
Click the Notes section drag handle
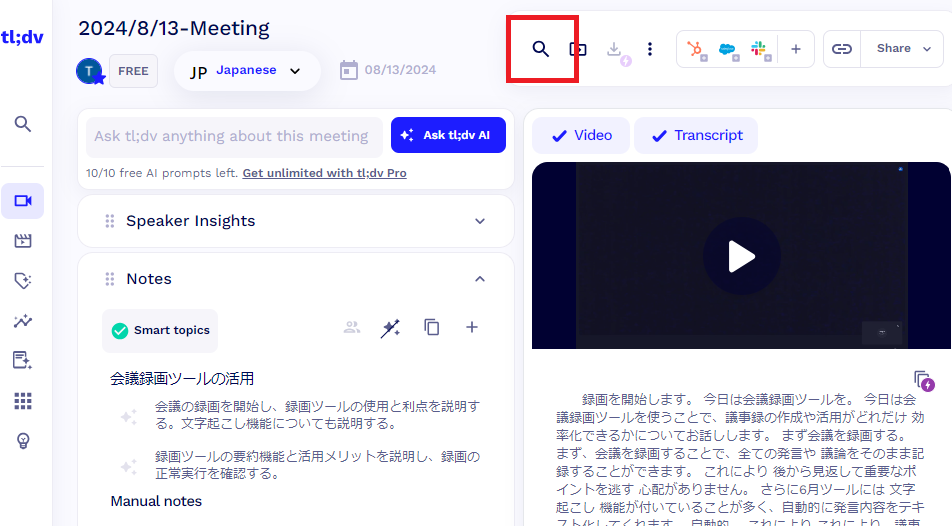click(x=110, y=279)
